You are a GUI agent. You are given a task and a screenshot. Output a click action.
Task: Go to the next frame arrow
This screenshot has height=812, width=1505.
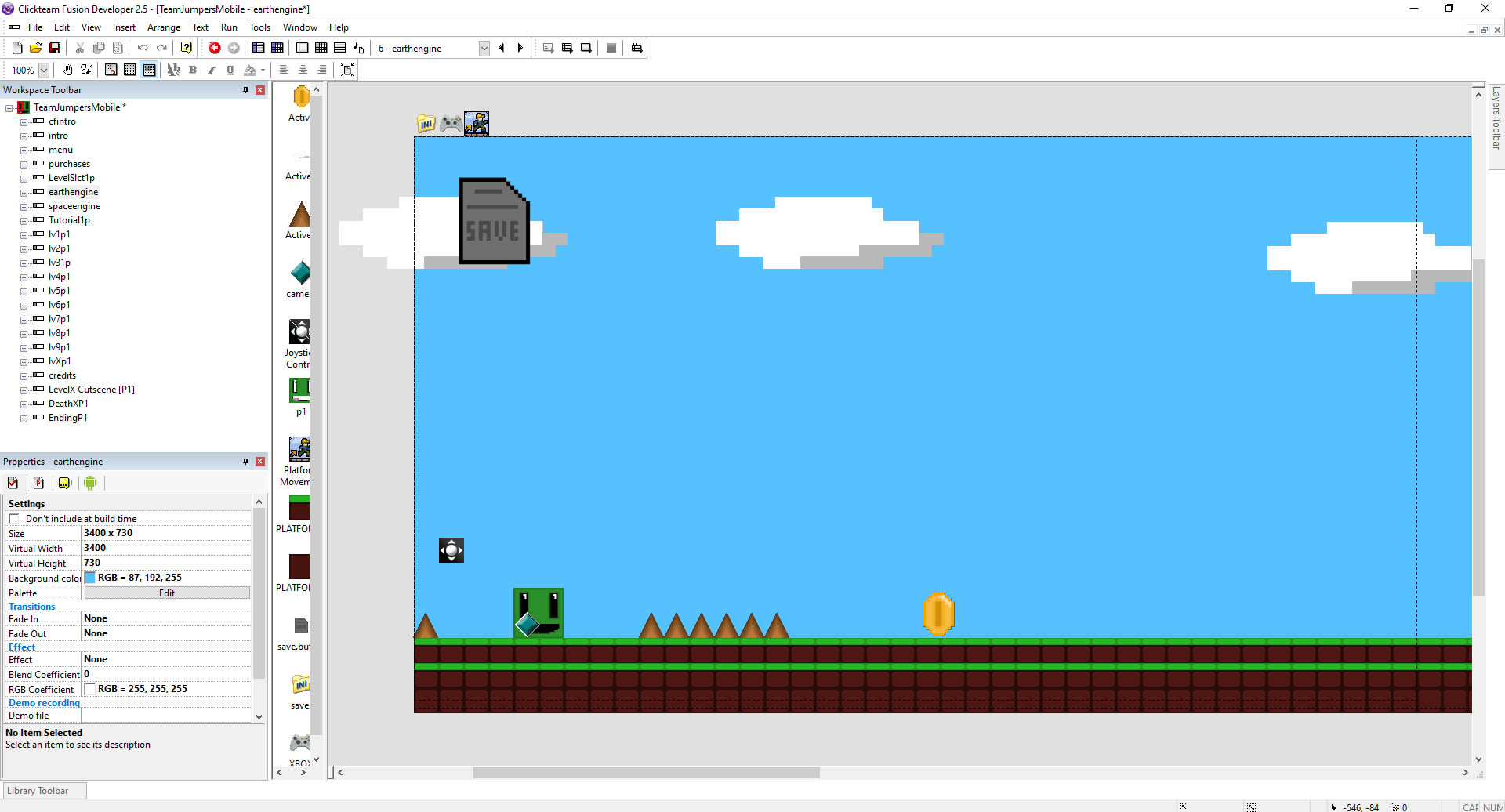(520, 48)
